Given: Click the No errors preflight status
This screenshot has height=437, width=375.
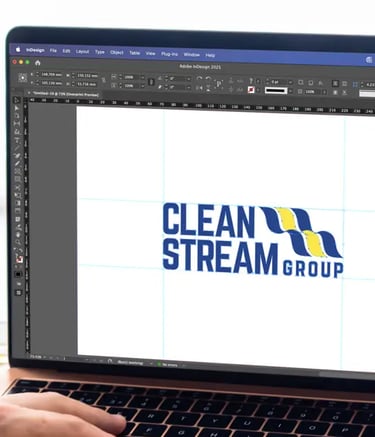Looking at the screenshot, I should 169,365.
